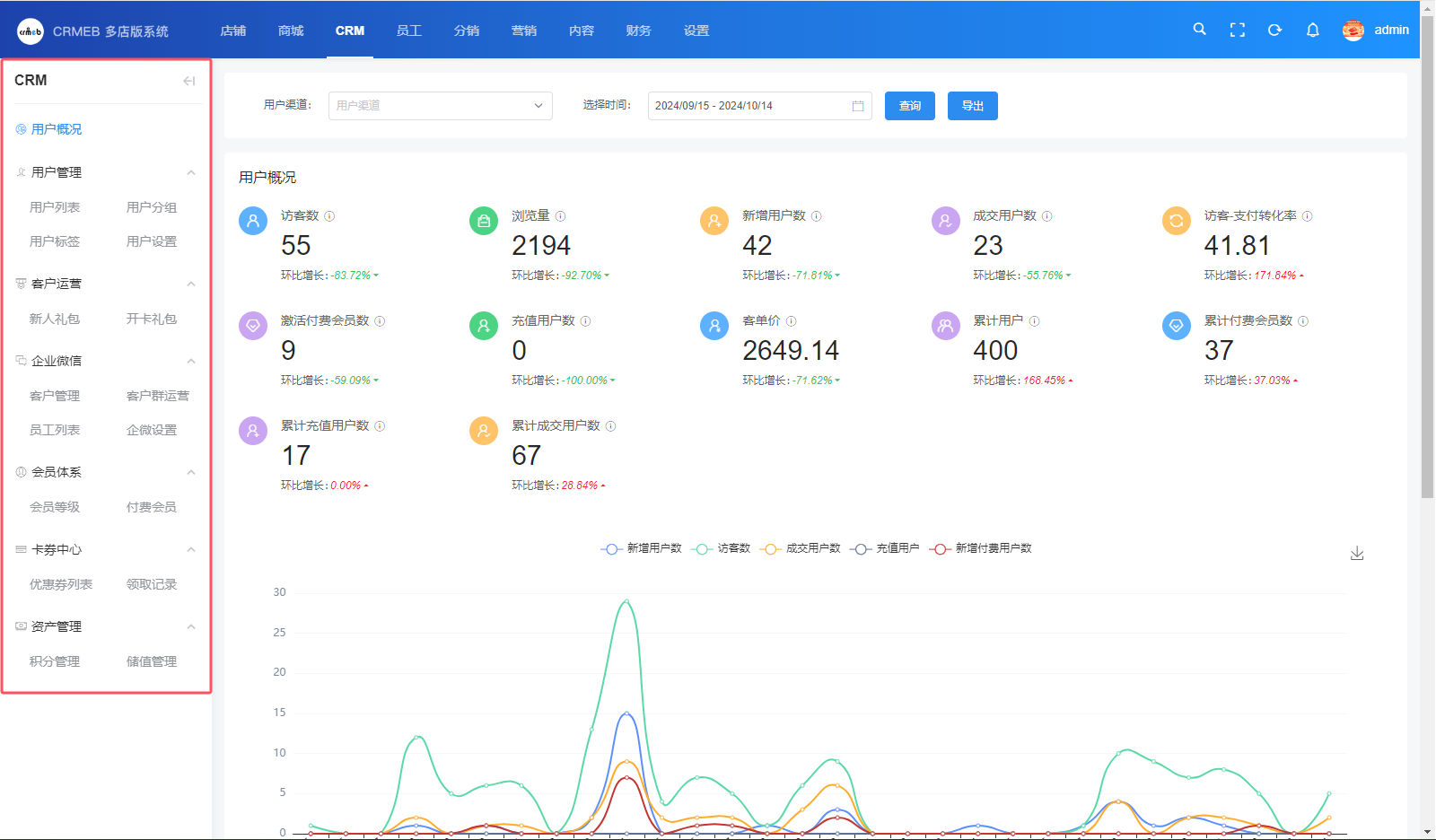The width and height of the screenshot is (1436, 840).
Task: Click info icon next to 累计充值用户数
Action: pyautogui.click(x=380, y=426)
